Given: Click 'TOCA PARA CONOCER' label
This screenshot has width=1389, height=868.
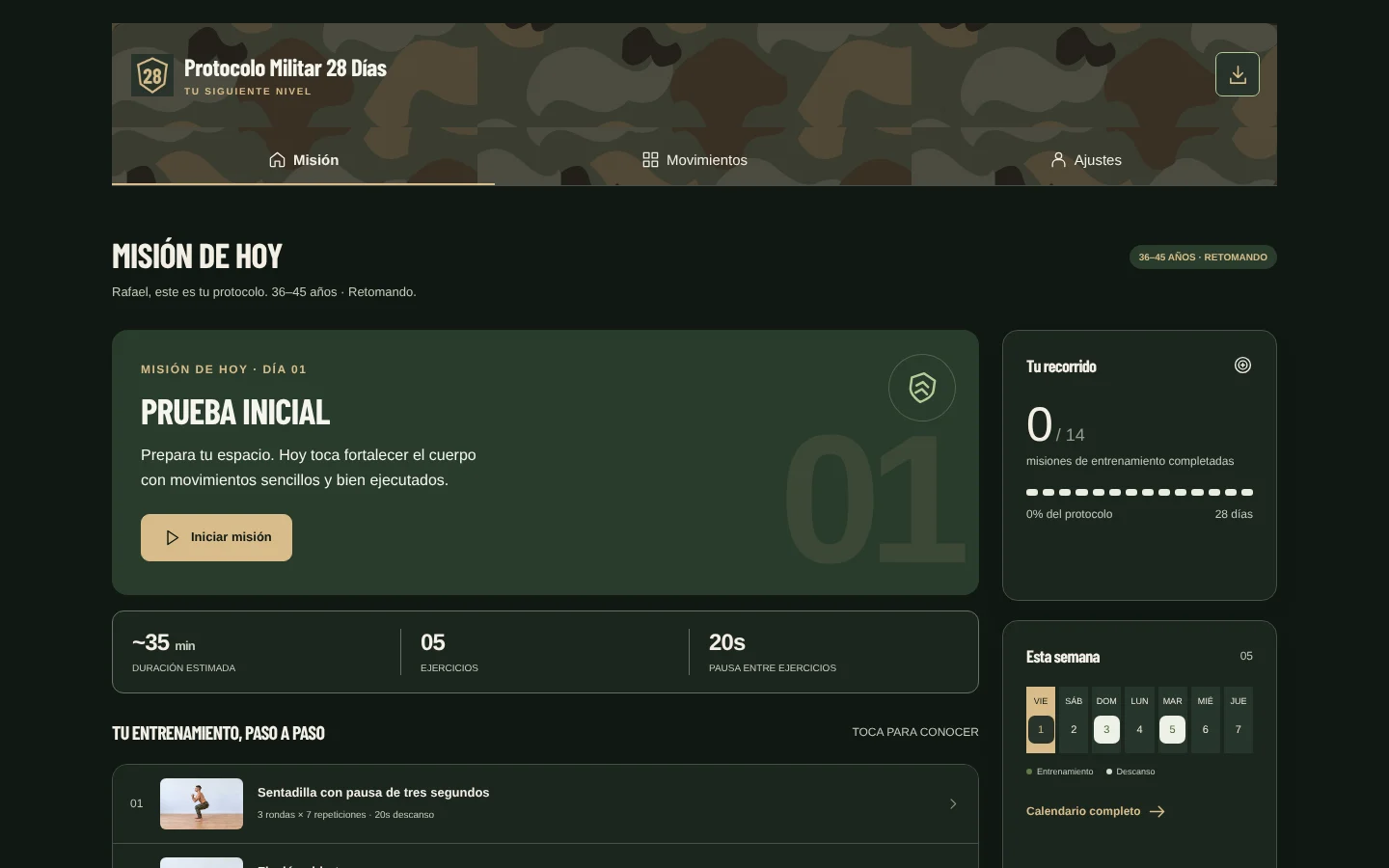Looking at the screenshot, I should tap(915, 732).
